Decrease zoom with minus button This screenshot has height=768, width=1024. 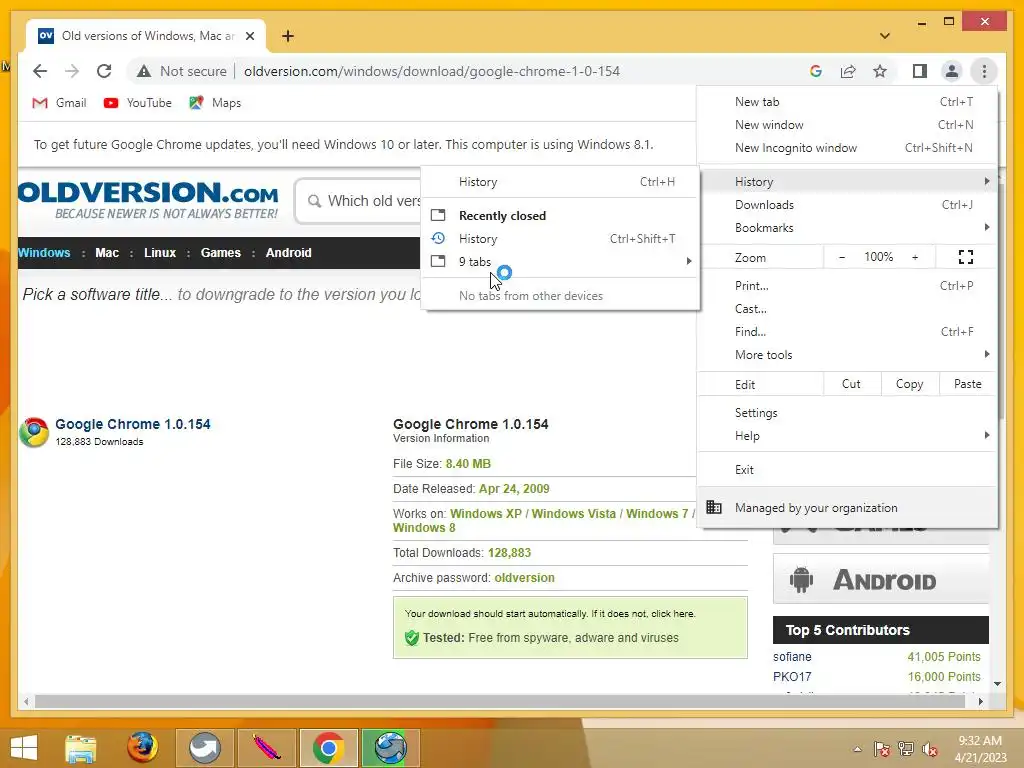(842, 257)
